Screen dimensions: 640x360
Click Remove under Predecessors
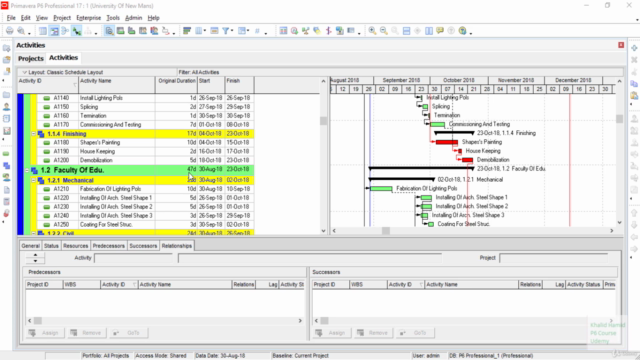(87, 333)
